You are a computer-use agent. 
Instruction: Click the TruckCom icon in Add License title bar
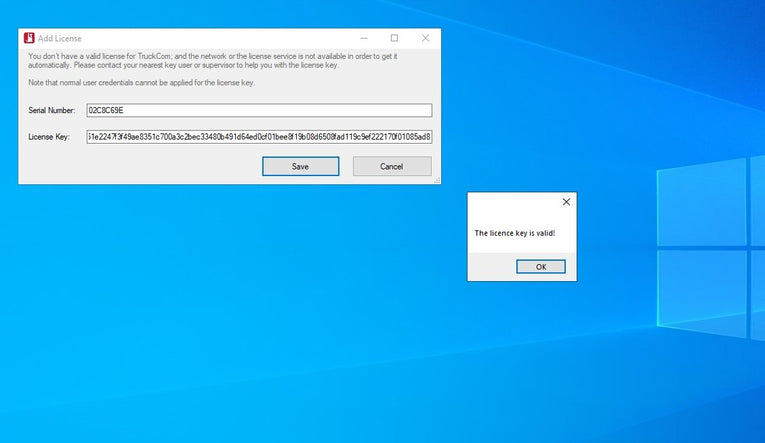coord(29,38)
